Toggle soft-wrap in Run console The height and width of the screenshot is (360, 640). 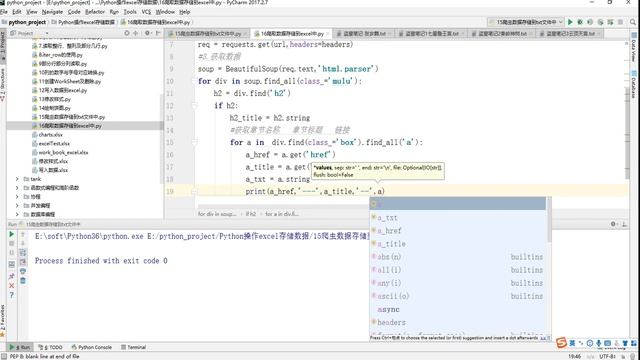[23, 253]
